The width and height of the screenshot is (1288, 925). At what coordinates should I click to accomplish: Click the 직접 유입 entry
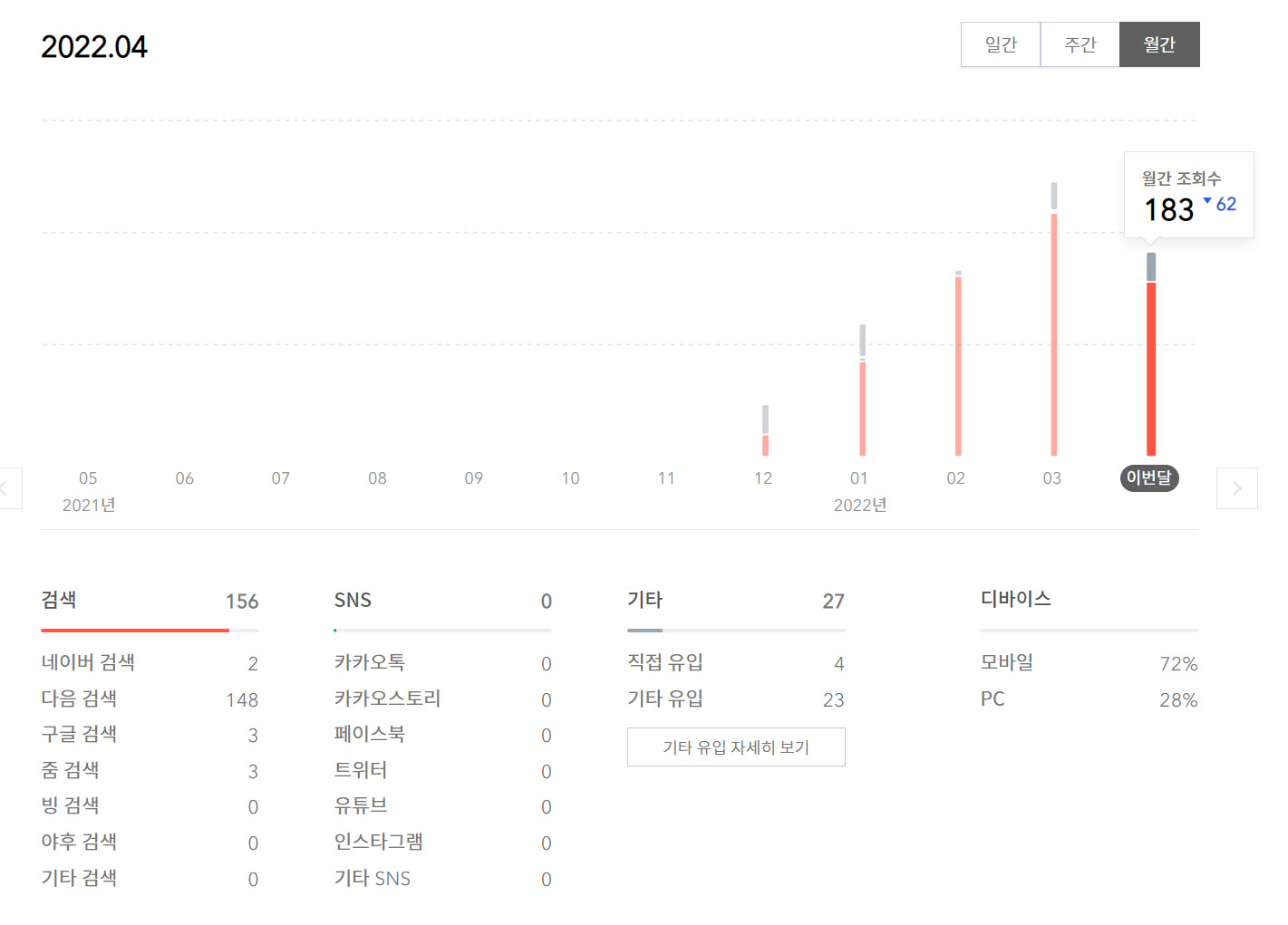click(x=666, y=662)
